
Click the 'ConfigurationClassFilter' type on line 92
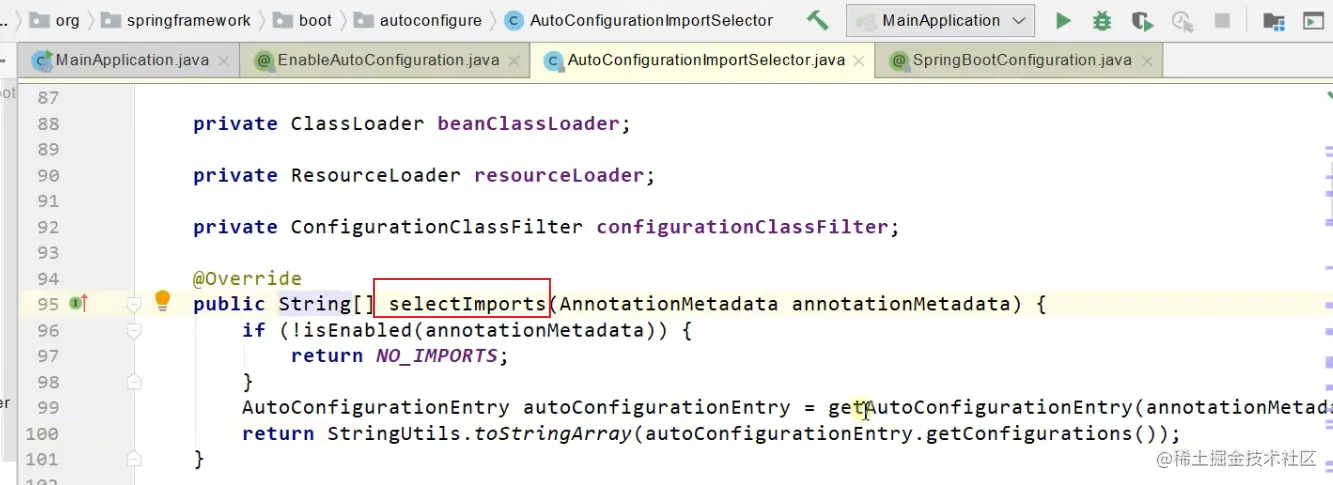436,227
